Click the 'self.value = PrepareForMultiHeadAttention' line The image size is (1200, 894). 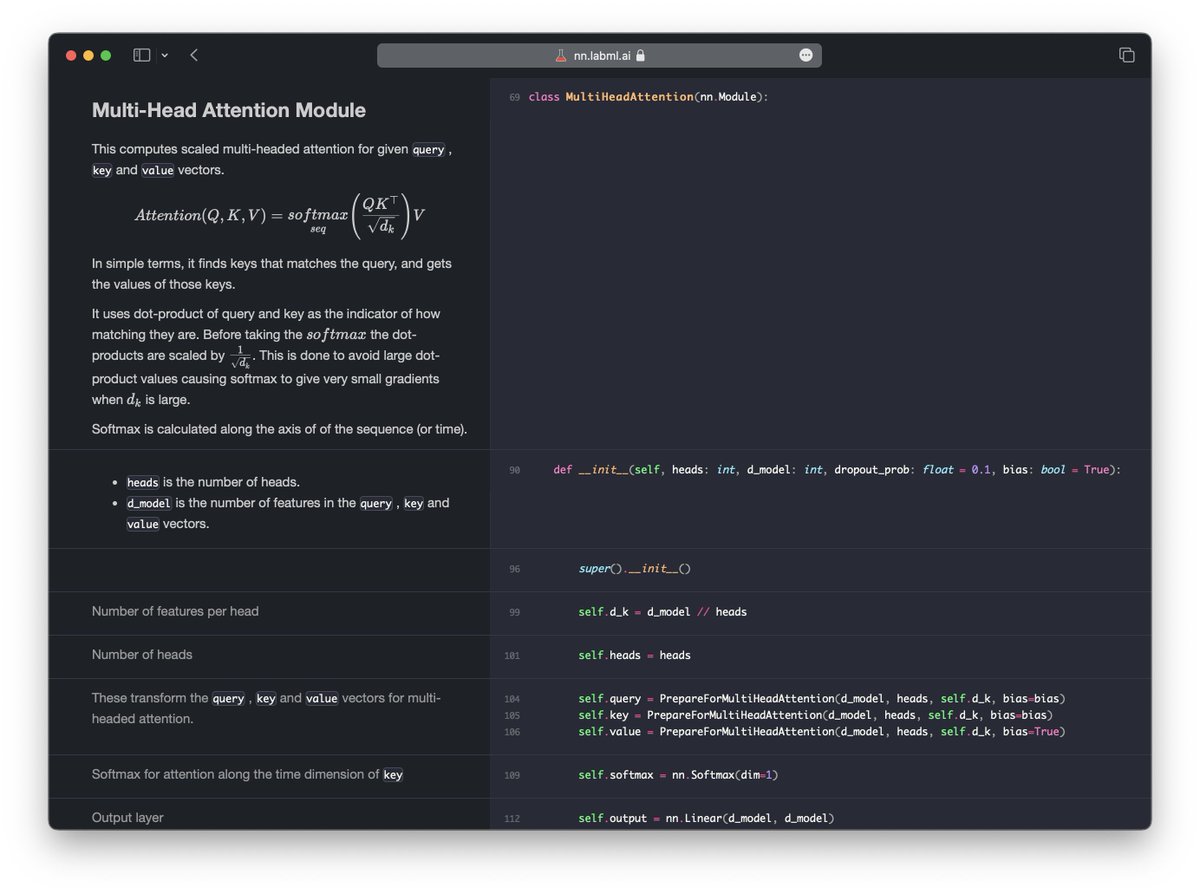point(822,731)
